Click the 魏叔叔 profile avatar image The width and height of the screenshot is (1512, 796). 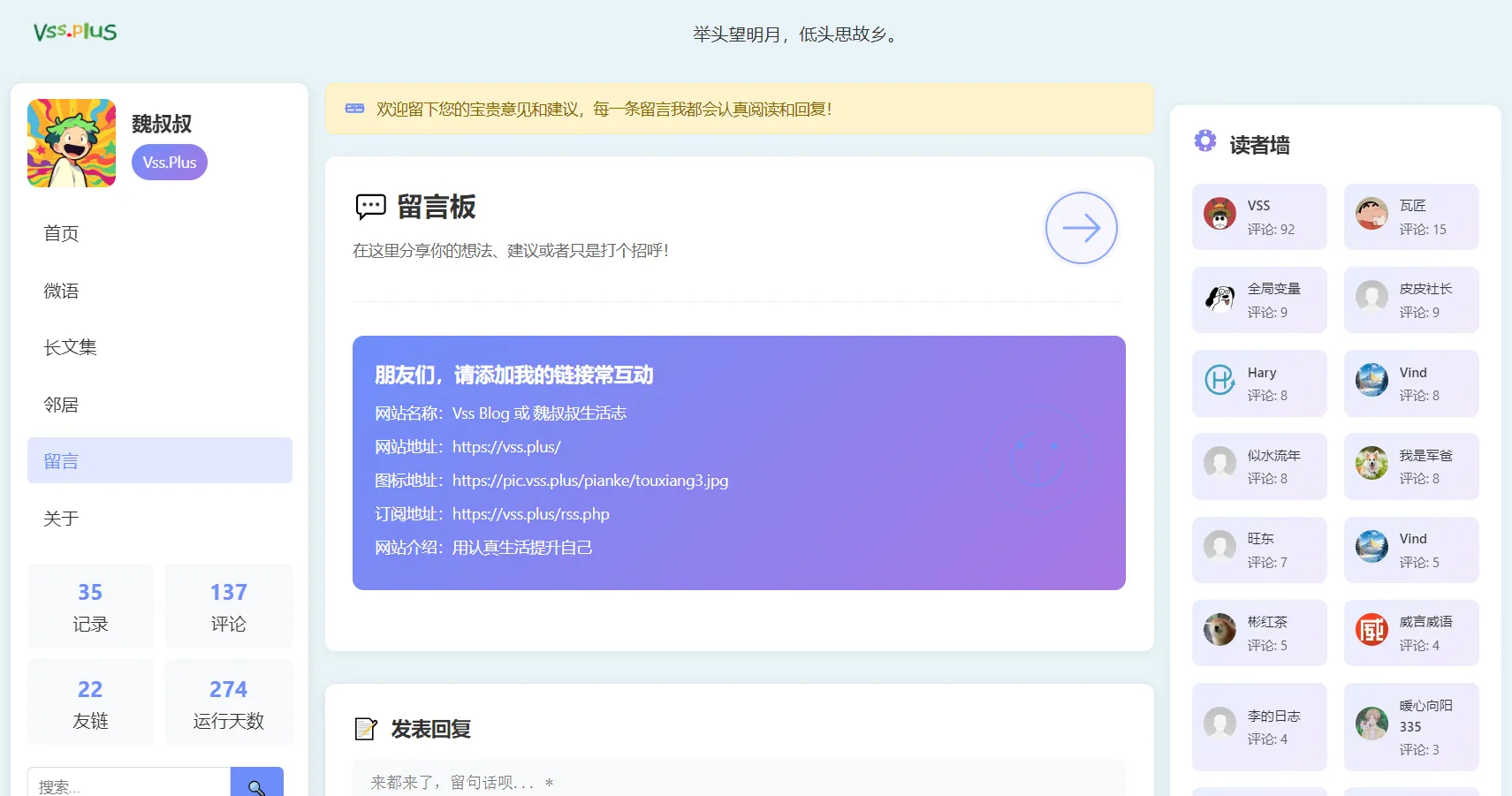pos(72,143)
